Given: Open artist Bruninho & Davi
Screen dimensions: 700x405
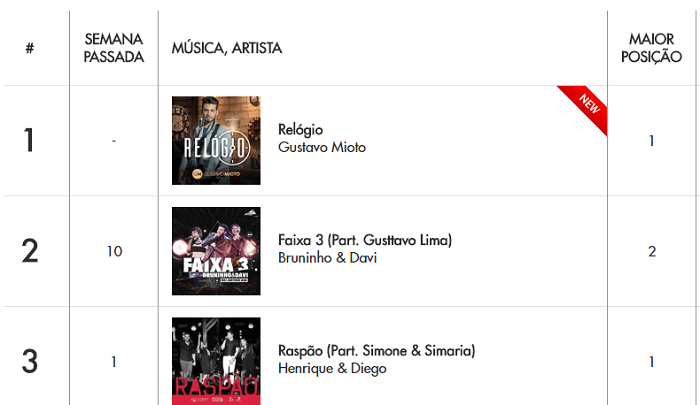Looking at the screenshot, I should [327, 258].
